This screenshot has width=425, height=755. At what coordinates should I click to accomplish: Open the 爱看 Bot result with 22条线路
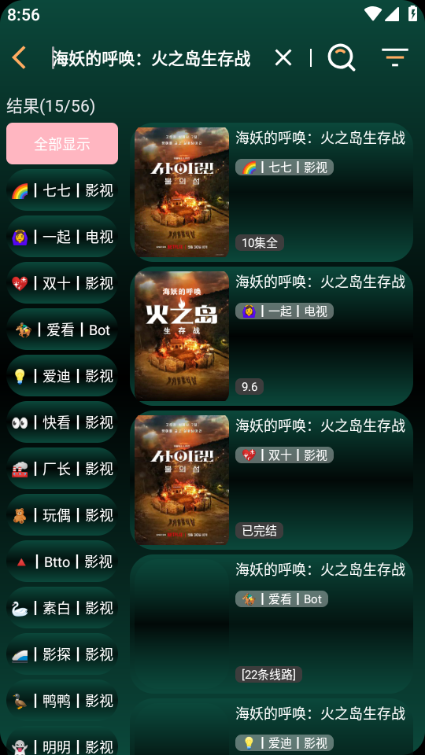pyautogui.click(x=271, y=624)
